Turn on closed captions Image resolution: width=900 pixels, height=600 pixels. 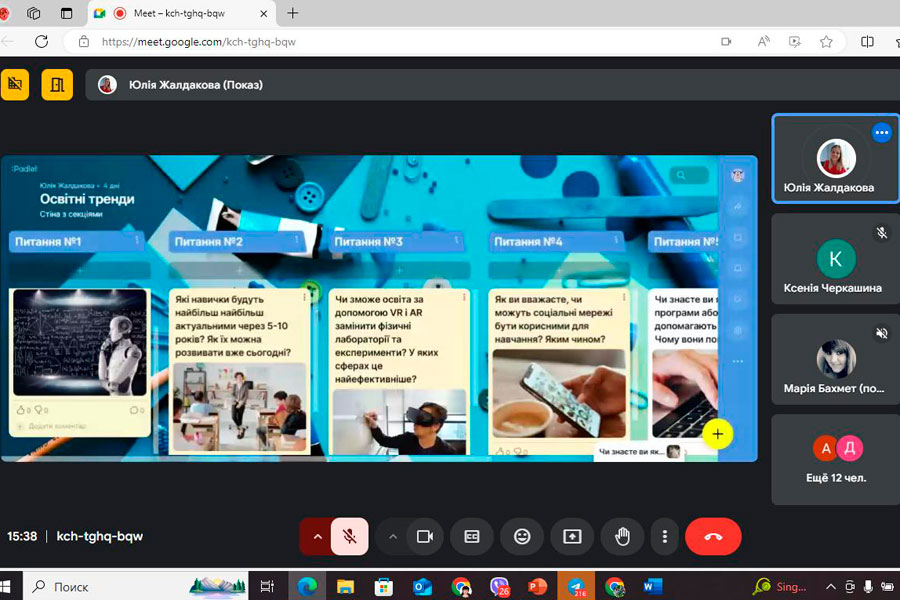[x=472, y=536]
